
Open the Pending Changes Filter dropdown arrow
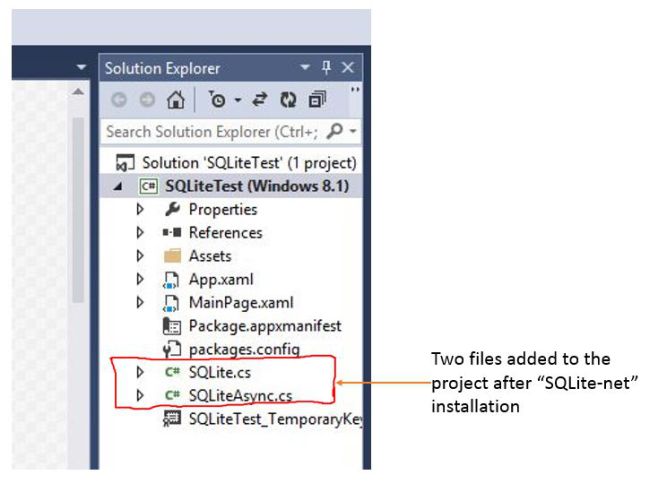click(x=238, y=100)
